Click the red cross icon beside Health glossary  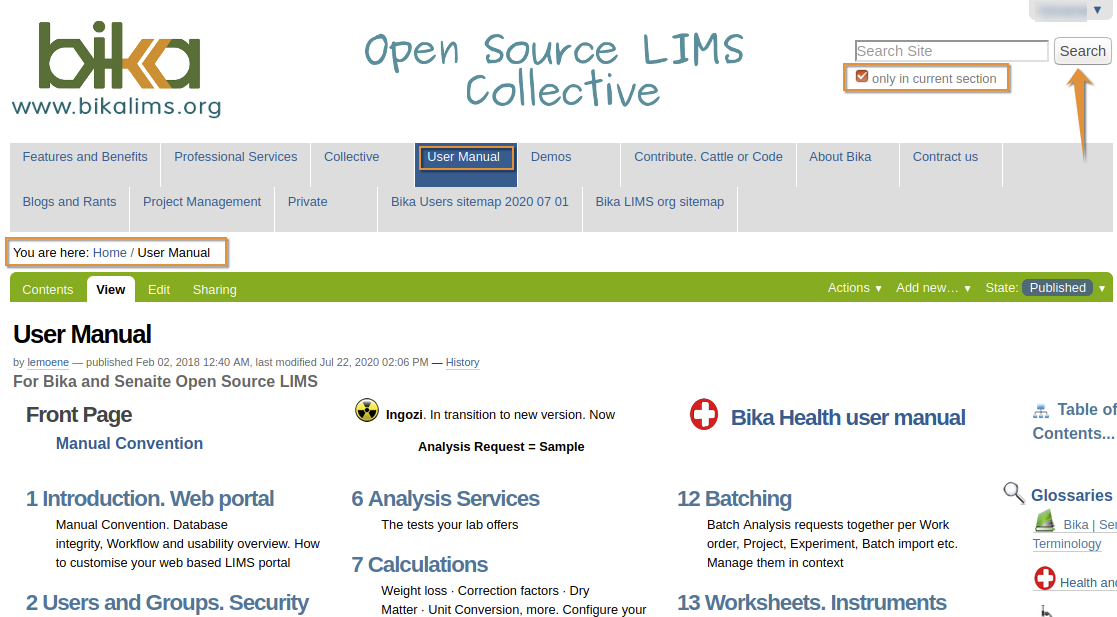(x=1045, y=578)
